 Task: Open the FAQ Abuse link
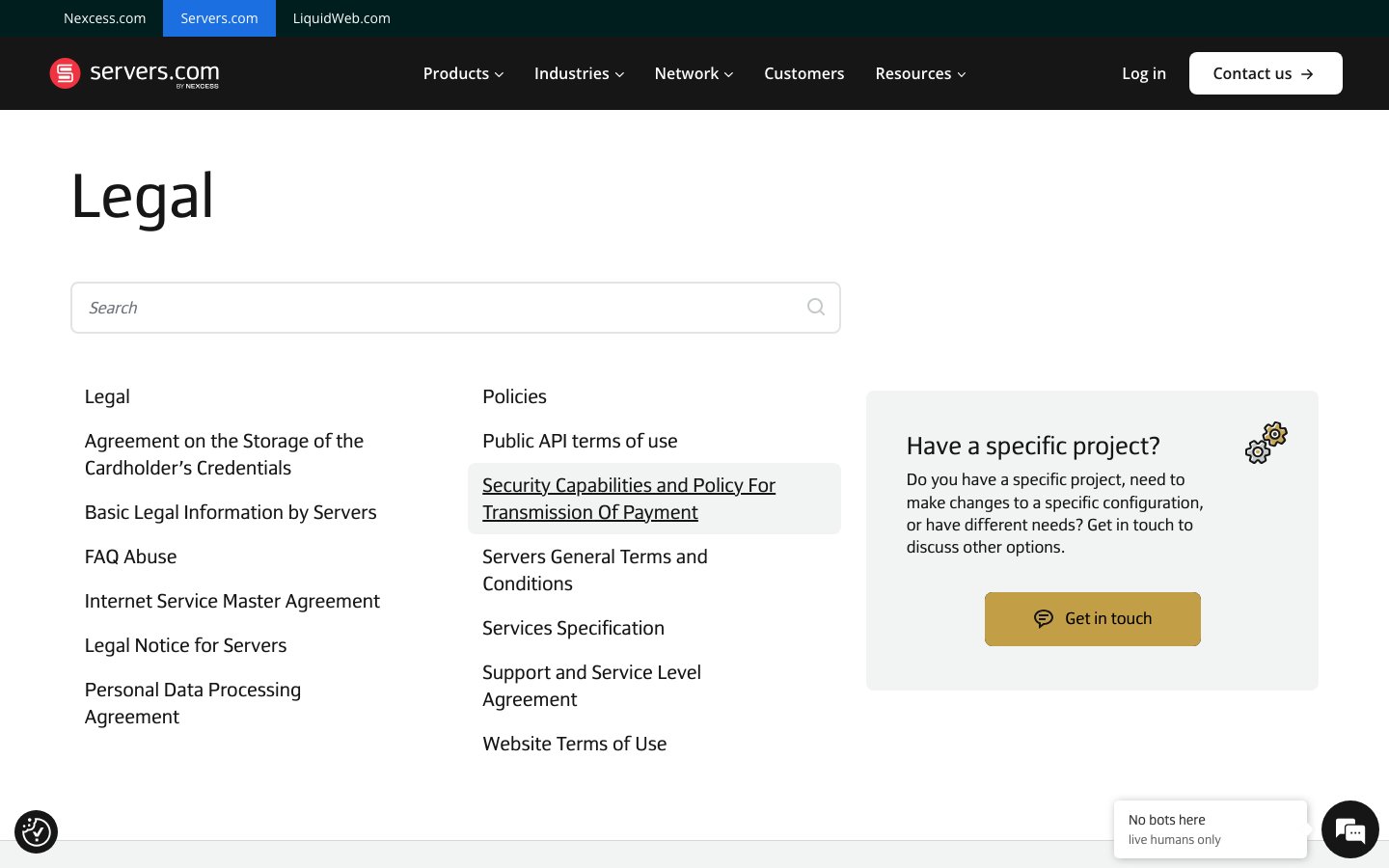click(x=130, y=556)
